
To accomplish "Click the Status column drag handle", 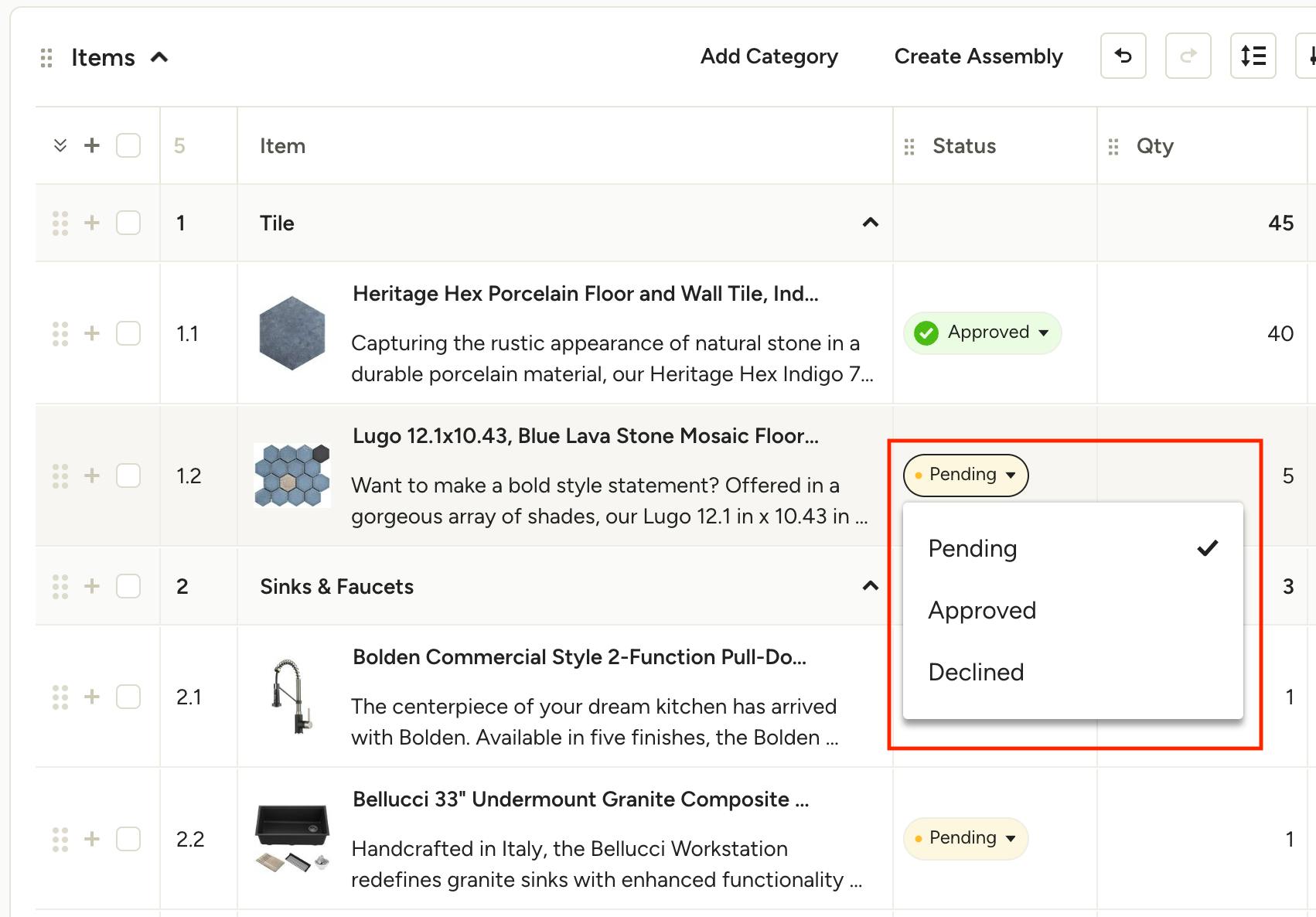I will click(x=909, y=146).
